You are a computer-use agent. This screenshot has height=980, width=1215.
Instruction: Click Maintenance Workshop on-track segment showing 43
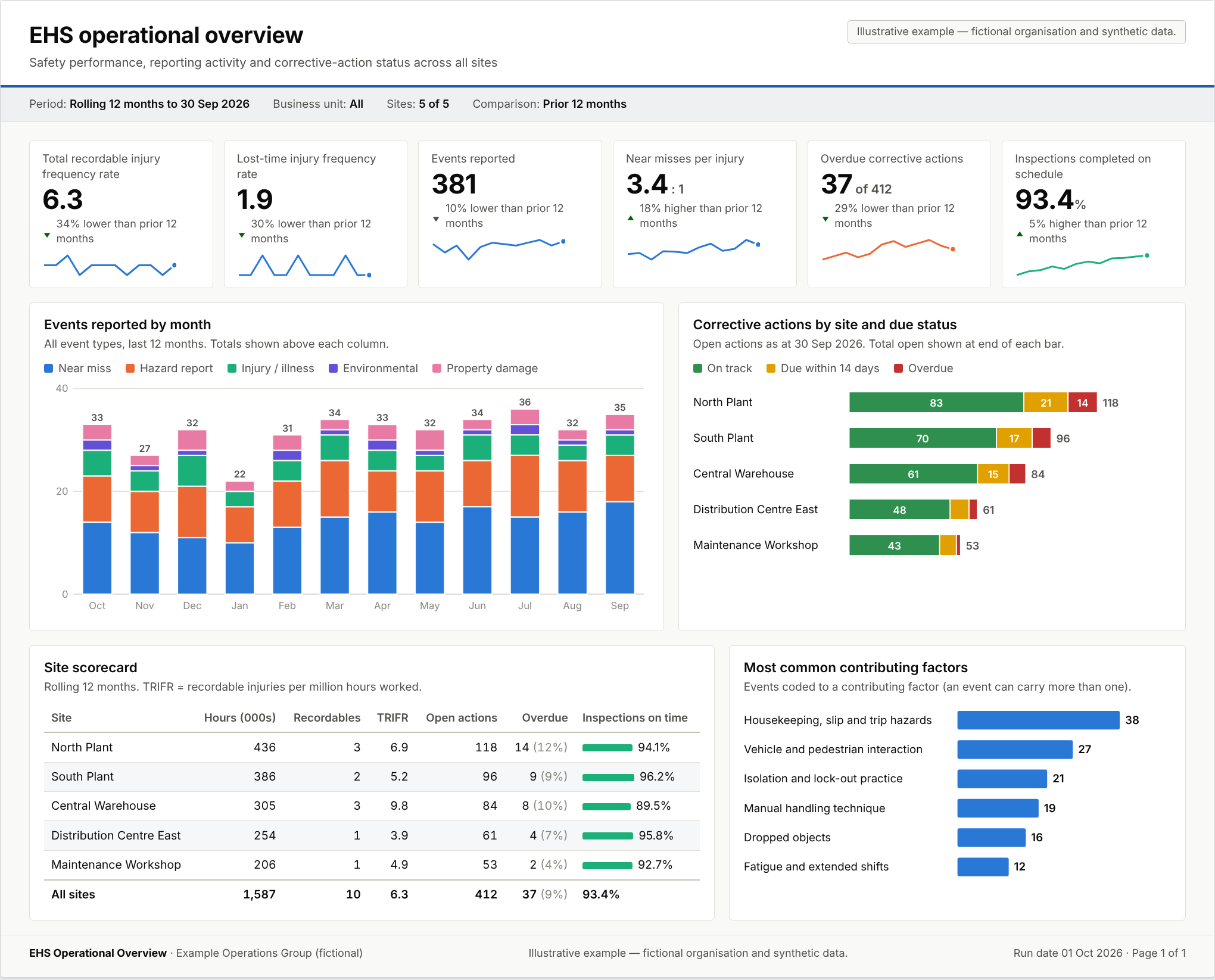click(x=894, y=545)
